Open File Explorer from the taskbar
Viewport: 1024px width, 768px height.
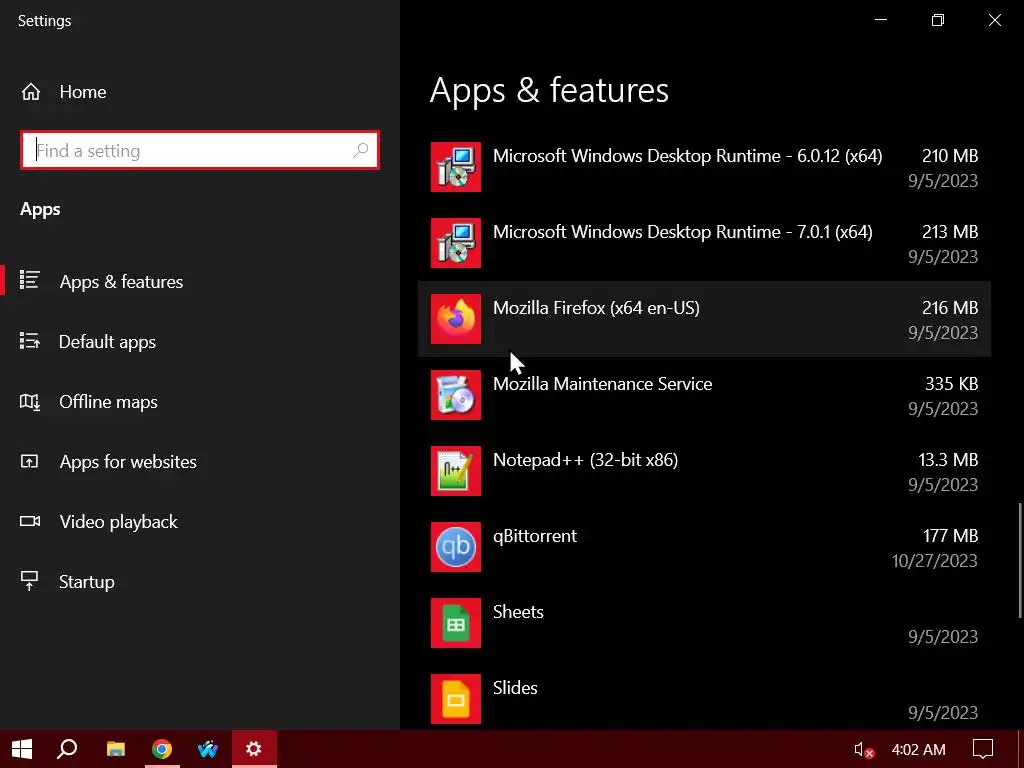coord(116,749)
